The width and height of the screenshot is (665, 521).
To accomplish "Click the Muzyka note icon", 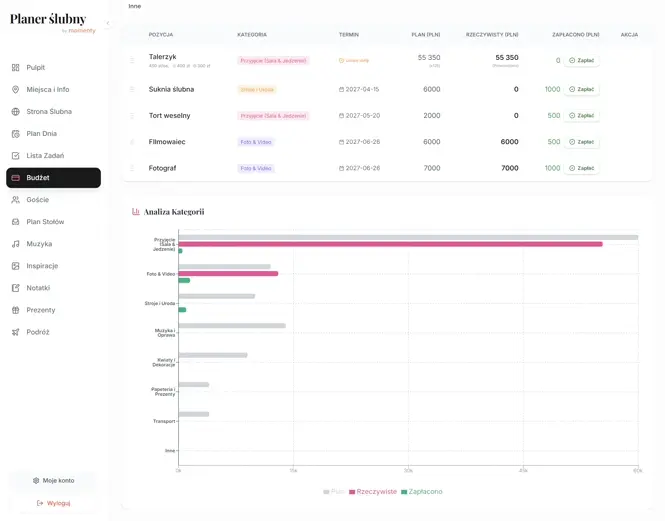I will 16,244.
